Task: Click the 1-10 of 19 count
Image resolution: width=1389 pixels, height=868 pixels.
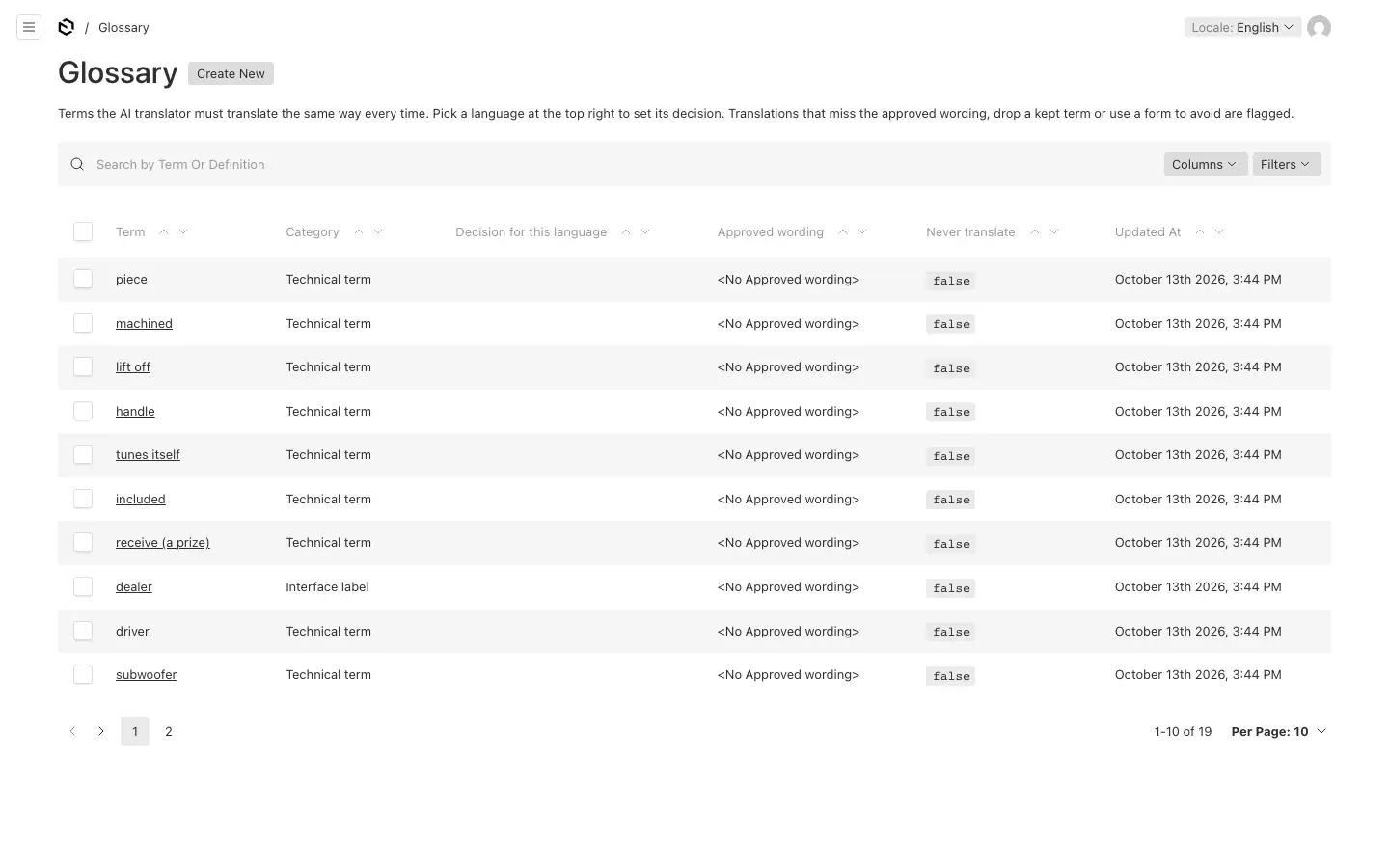Action: tap(1183, 731)
